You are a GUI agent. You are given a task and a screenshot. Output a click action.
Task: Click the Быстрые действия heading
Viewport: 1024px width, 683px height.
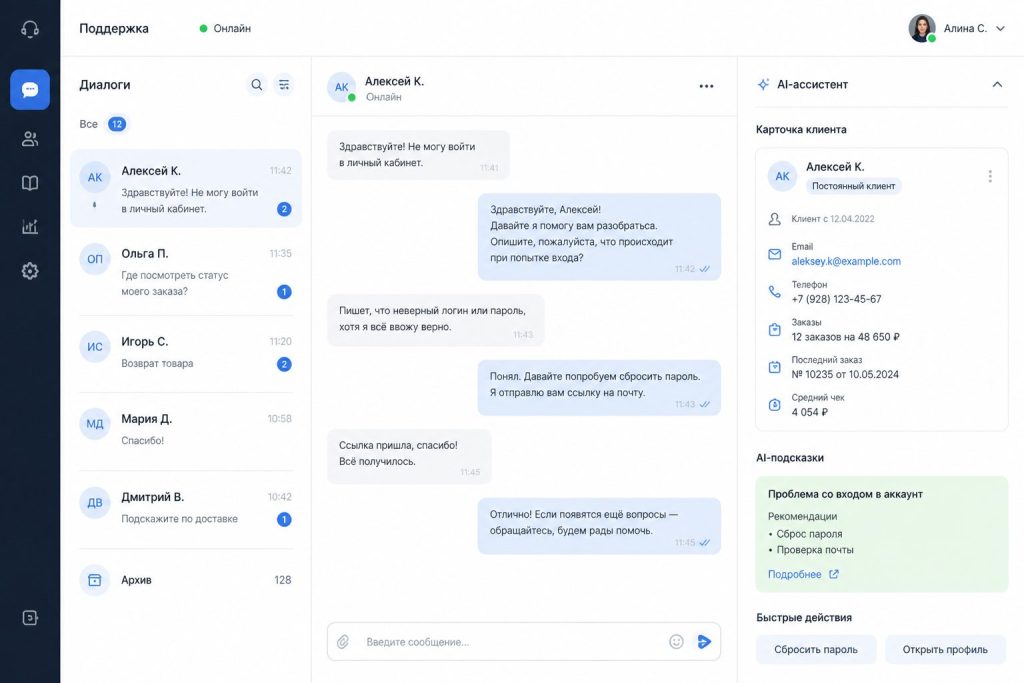coord(804,617)
